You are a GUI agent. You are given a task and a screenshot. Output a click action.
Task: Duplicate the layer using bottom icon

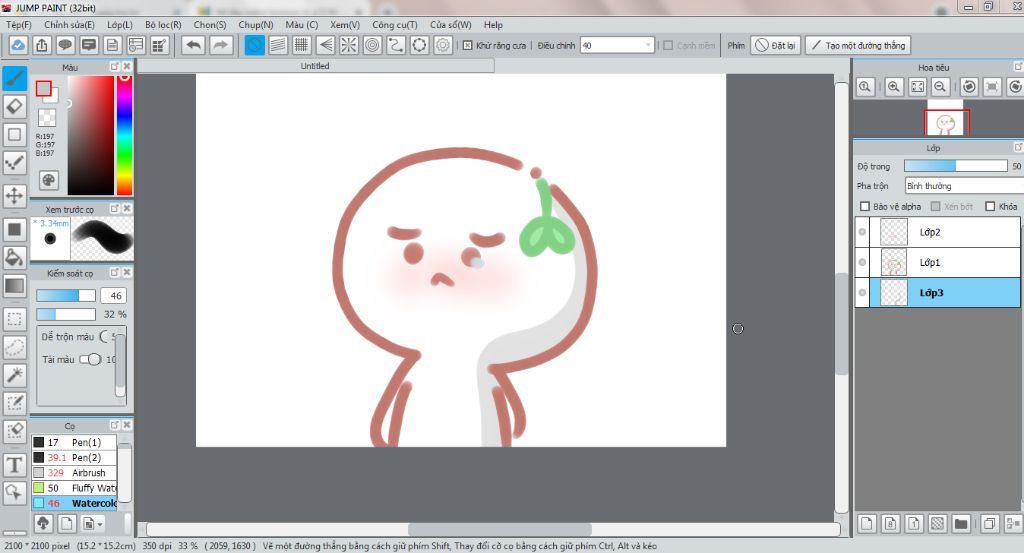(989, 524)
